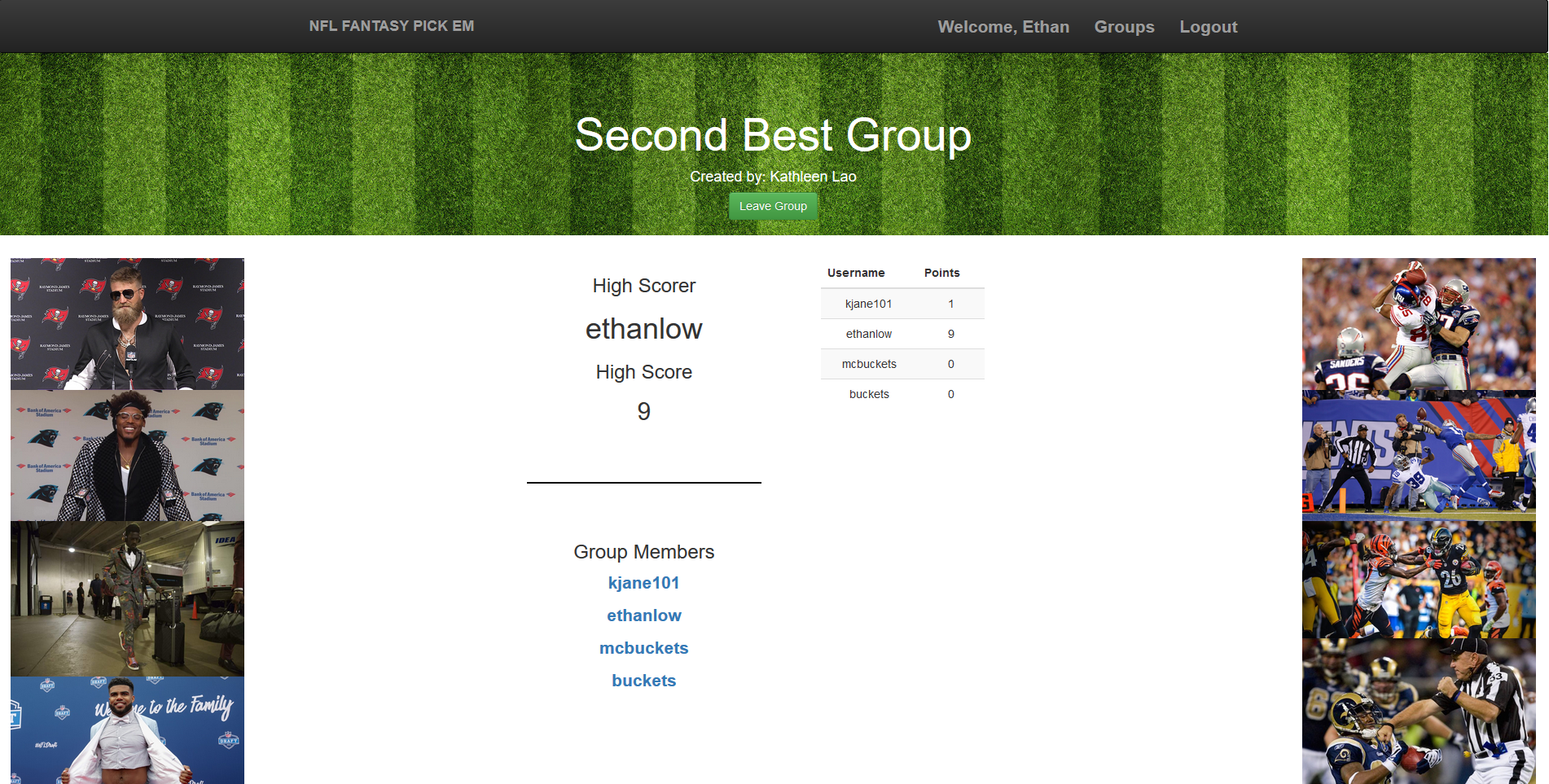
Task: Click the Second Best Group title
Action: pos(773,135)
